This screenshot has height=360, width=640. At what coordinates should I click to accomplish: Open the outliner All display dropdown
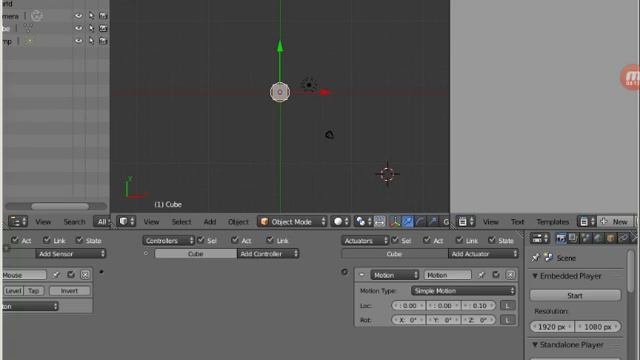point(102,222)
